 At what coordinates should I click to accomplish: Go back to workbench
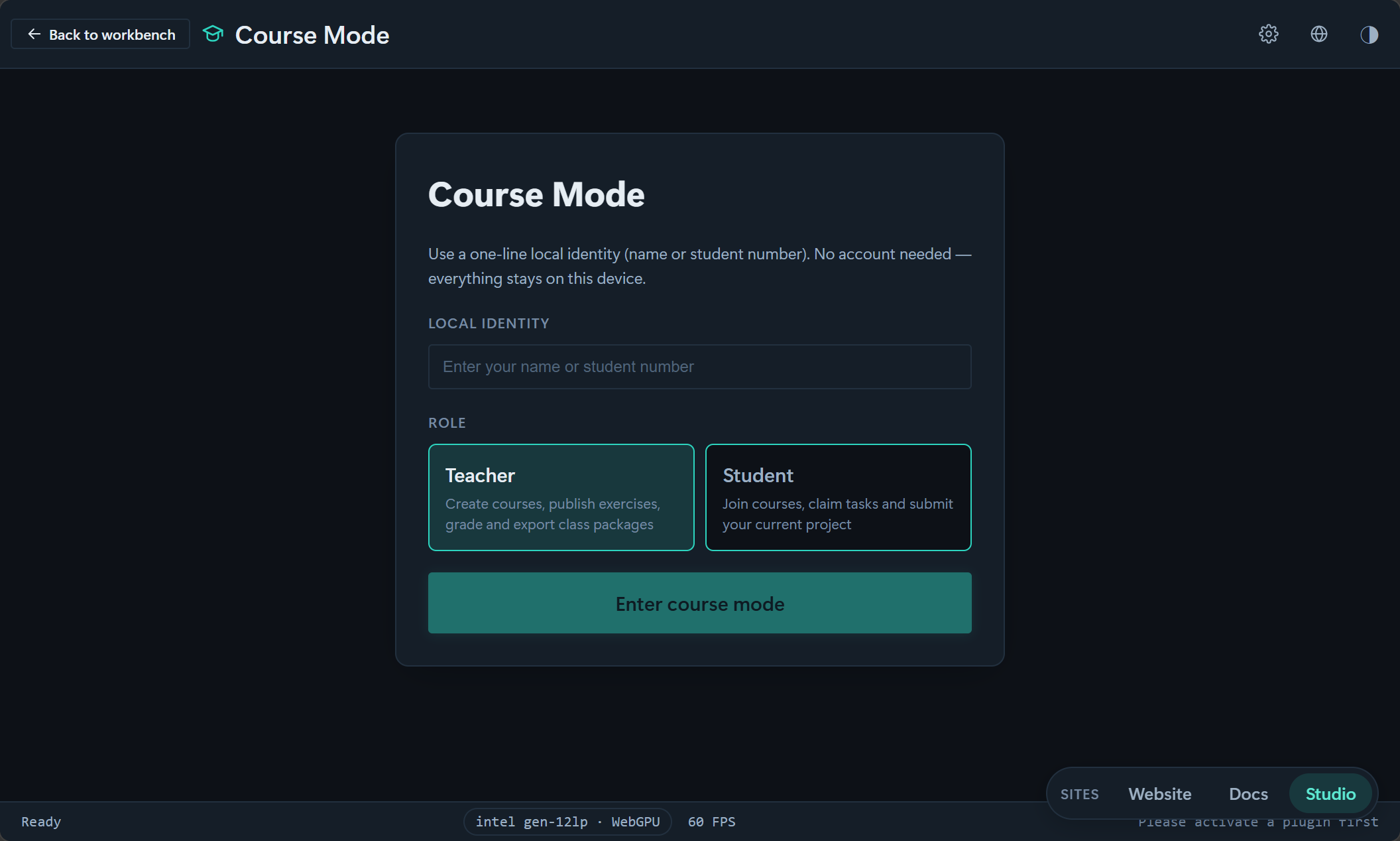[x=100, y=34]
